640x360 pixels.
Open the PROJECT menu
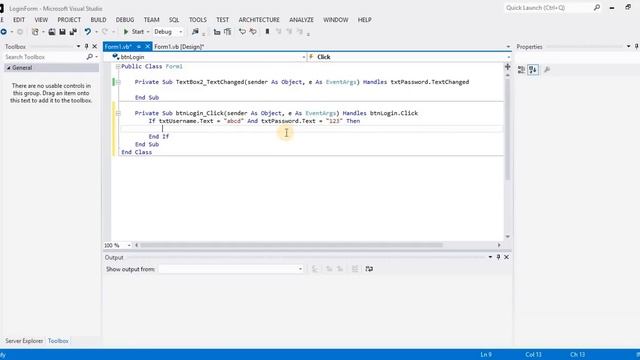pos(69,20)
